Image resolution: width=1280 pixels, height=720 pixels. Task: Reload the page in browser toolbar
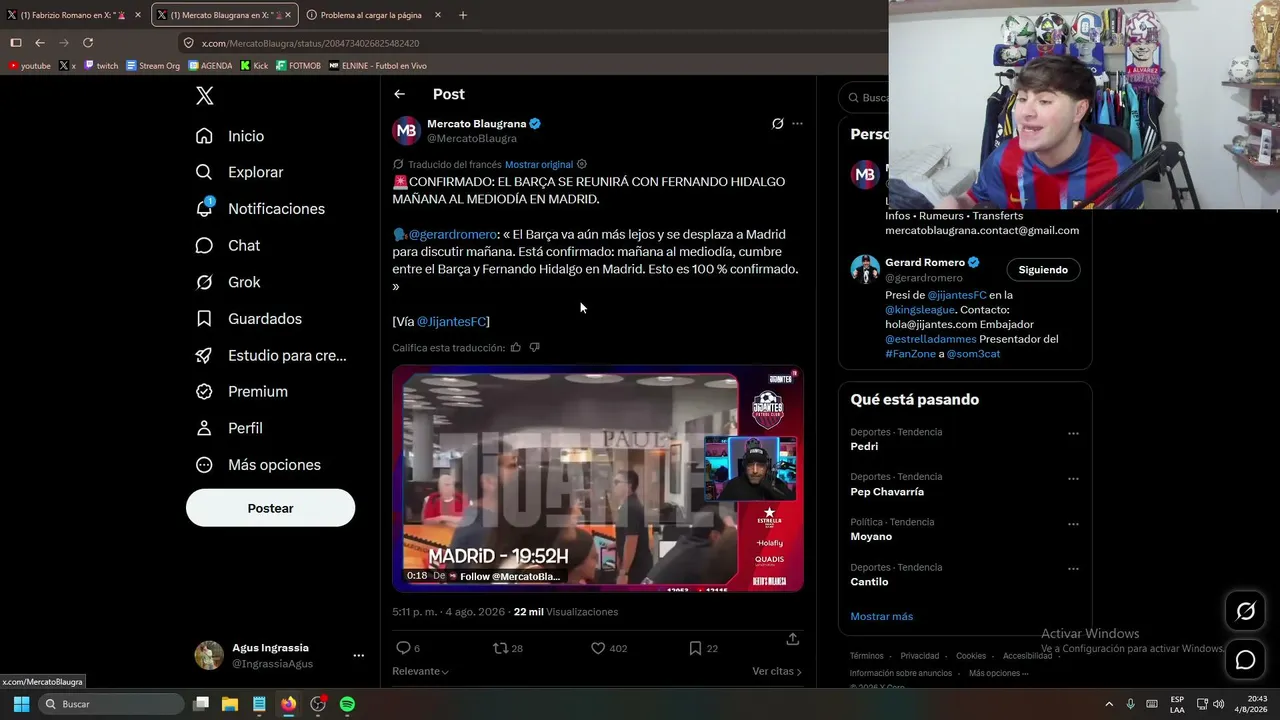(x=88, y=43)
